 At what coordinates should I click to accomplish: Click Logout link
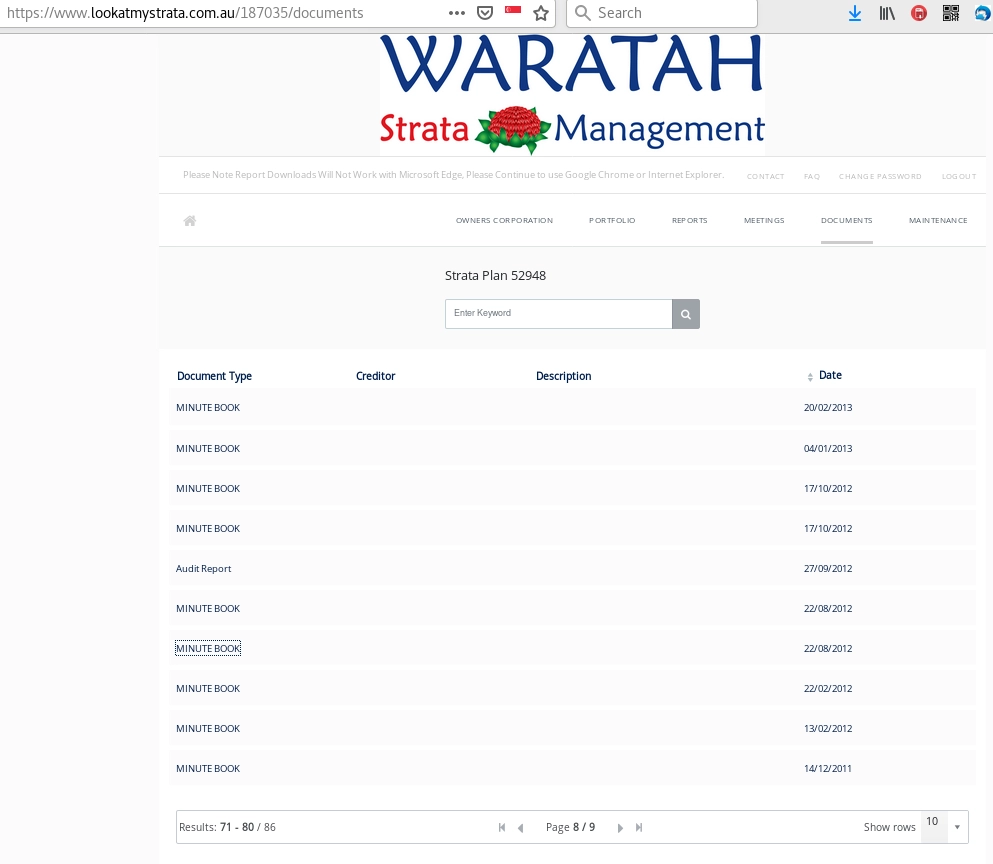(x=959, y=176)
